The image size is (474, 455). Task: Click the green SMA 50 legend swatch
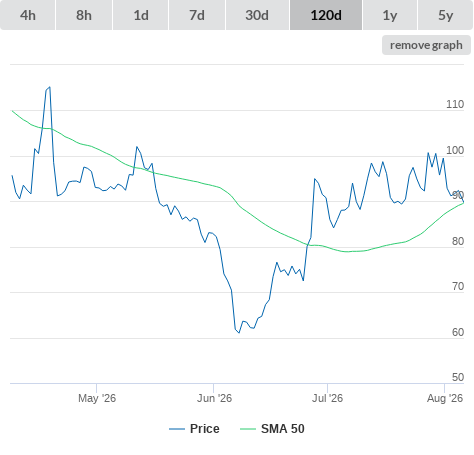click(248, 429)
